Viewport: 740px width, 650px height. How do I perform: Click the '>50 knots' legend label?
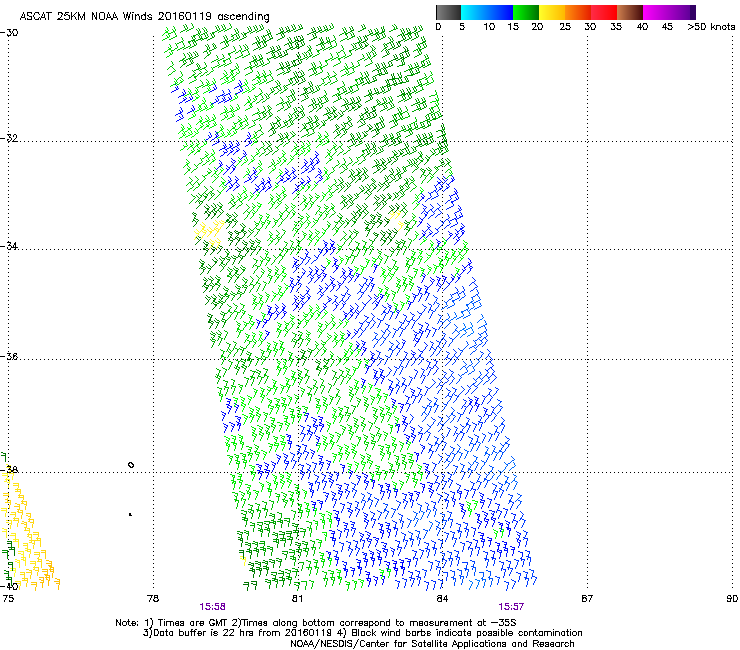click(711, 27)
